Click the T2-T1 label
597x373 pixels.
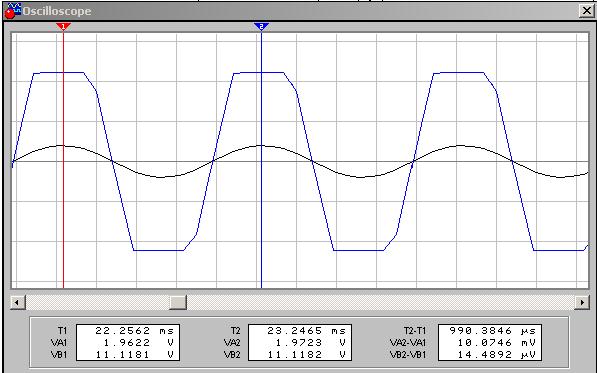point(415,331)
